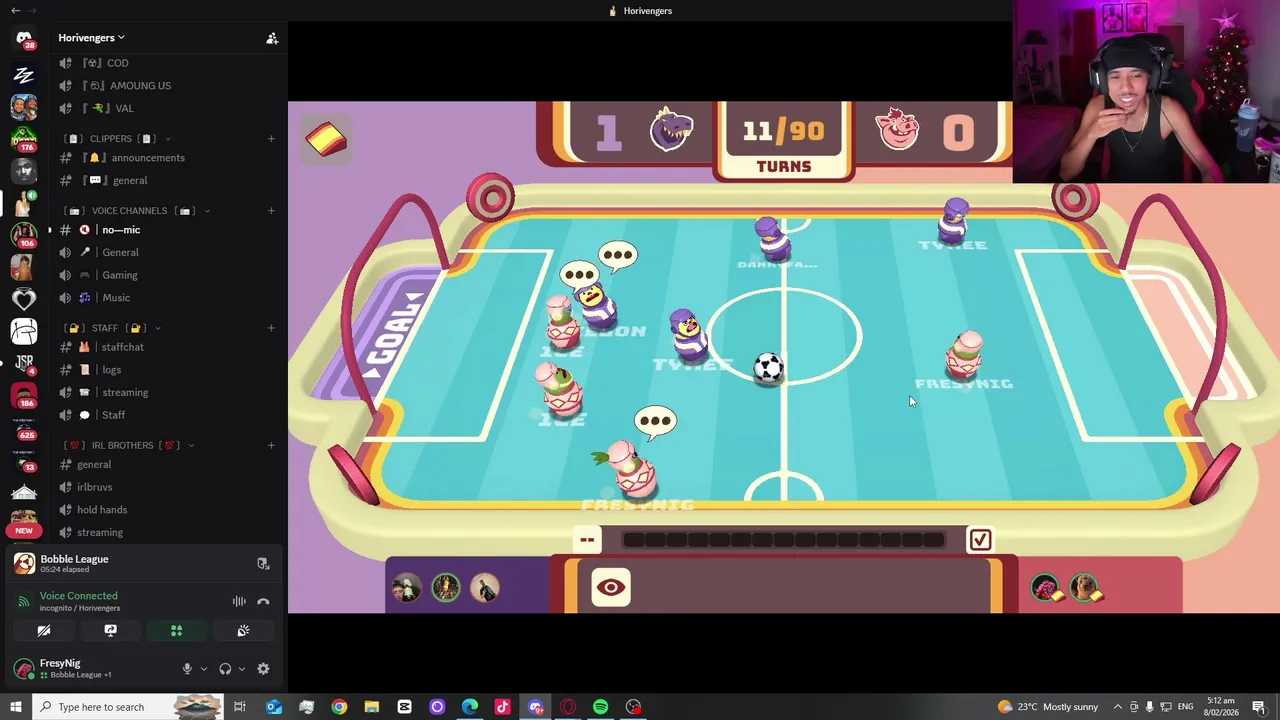Open the server icon with the 176 badge
The image size is (1280, 720).
24,138
